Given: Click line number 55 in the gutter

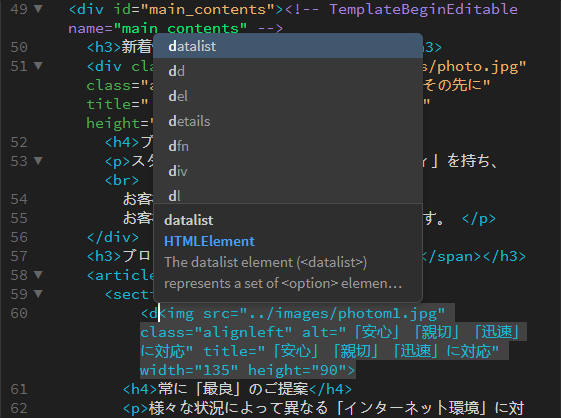Looking at the screenshot, I should (x=19, y=218).
